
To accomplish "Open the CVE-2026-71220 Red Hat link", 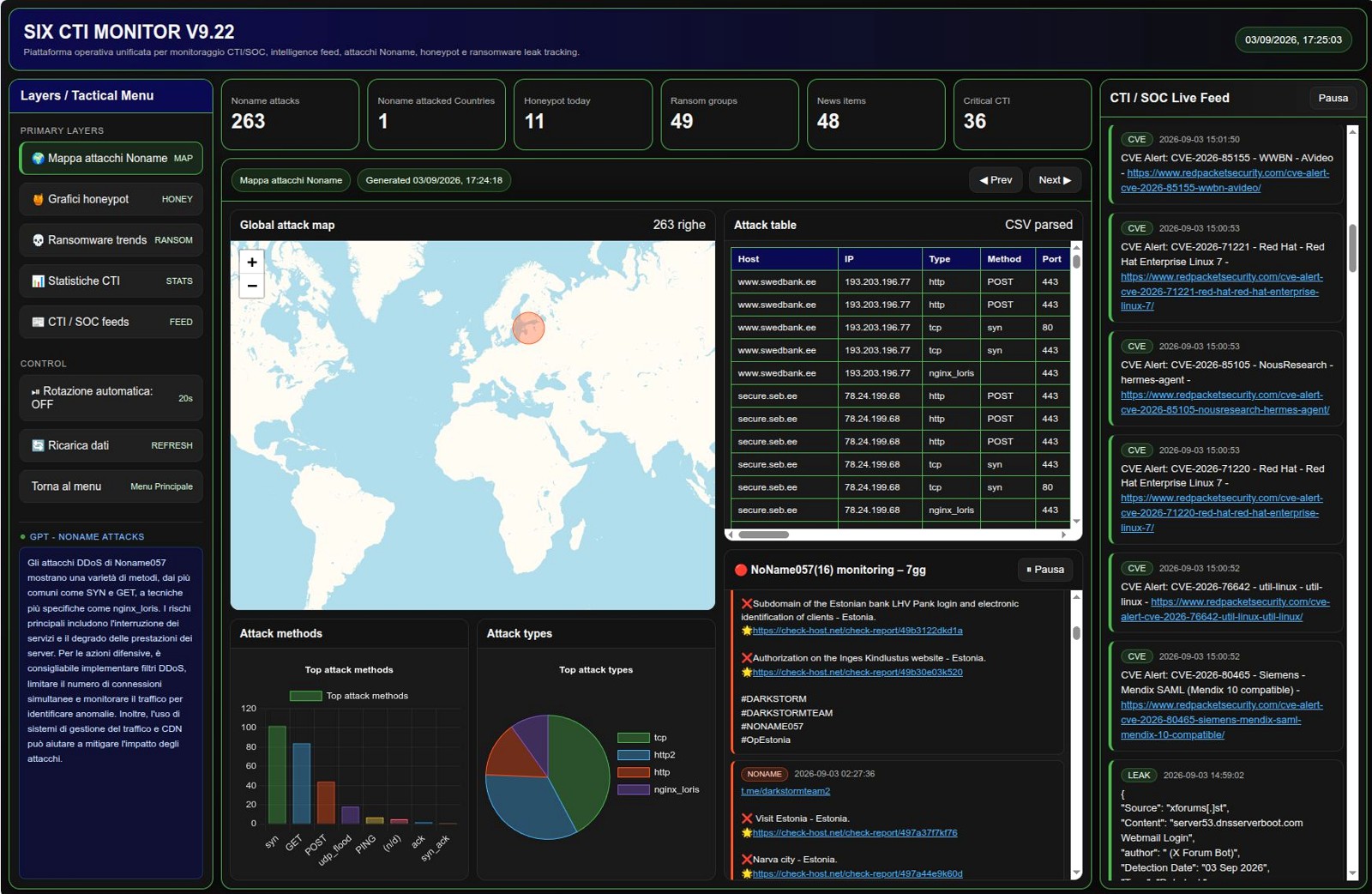I will 1222,513.
